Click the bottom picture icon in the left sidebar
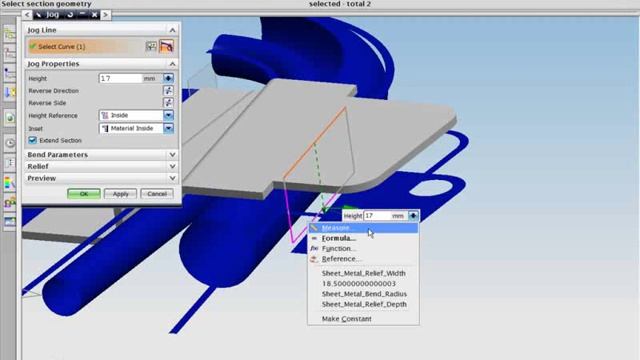640x360 pixels. 10,222
